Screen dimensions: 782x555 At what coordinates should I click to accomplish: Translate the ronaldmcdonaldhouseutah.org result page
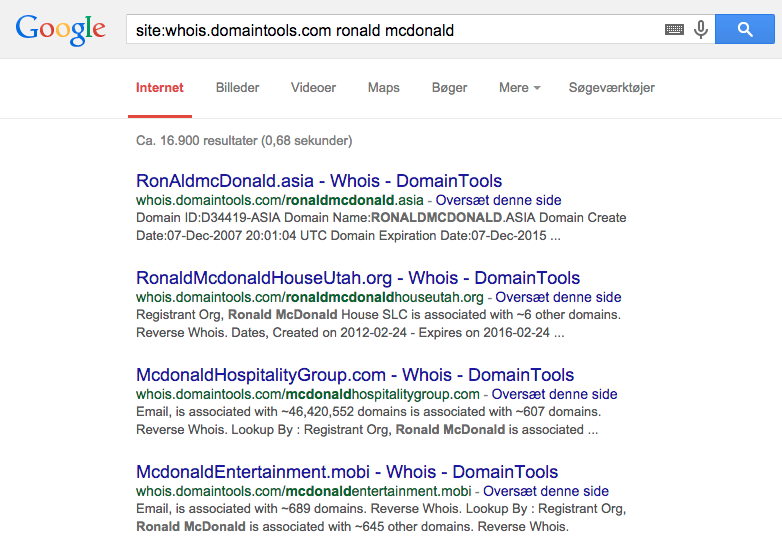[558, 297]
